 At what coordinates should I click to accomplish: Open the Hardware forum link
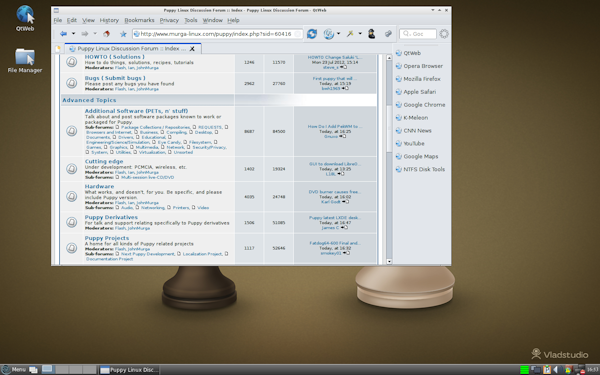99,186
